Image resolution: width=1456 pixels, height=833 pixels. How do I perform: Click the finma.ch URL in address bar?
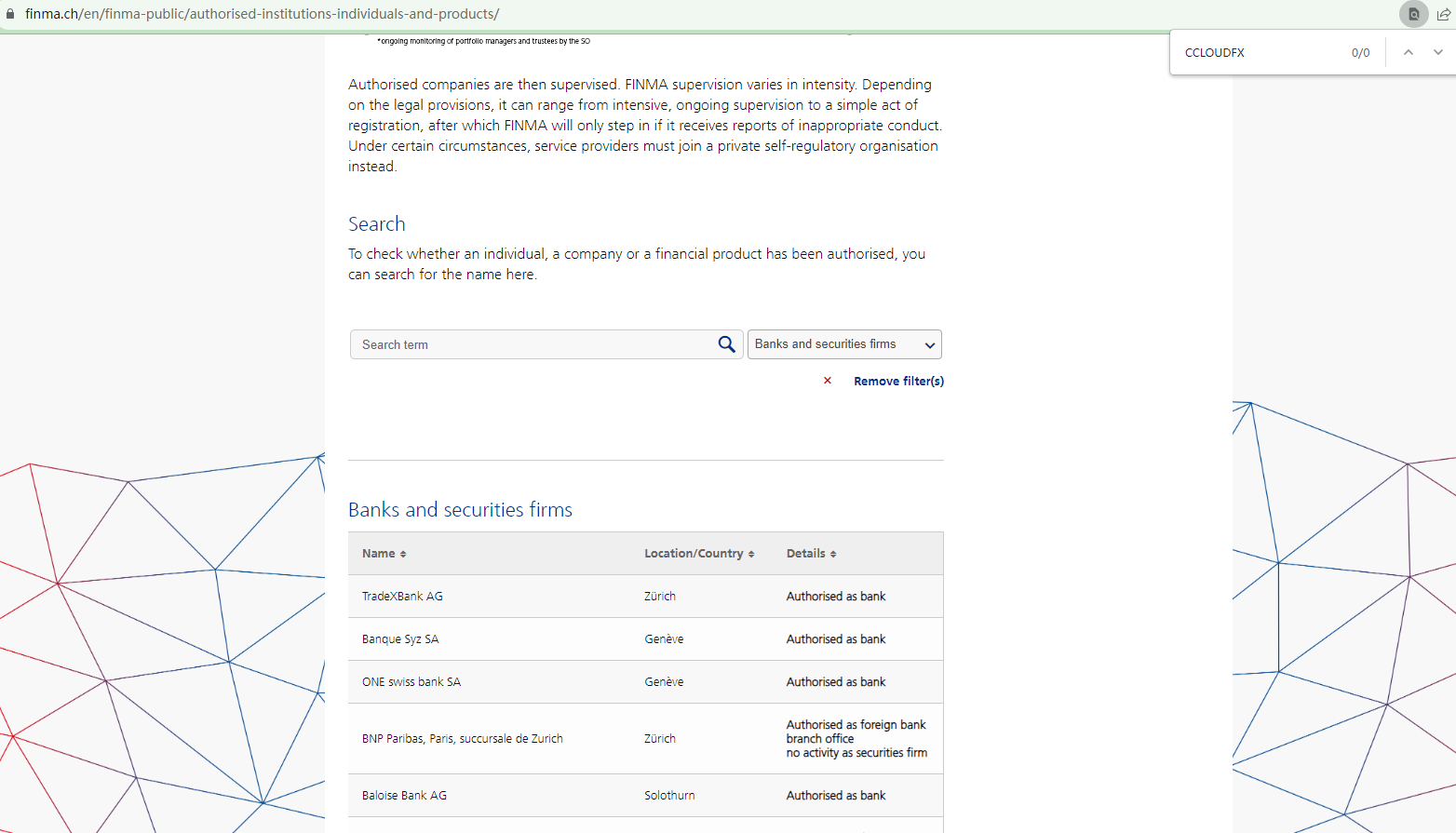click(263, 14)
